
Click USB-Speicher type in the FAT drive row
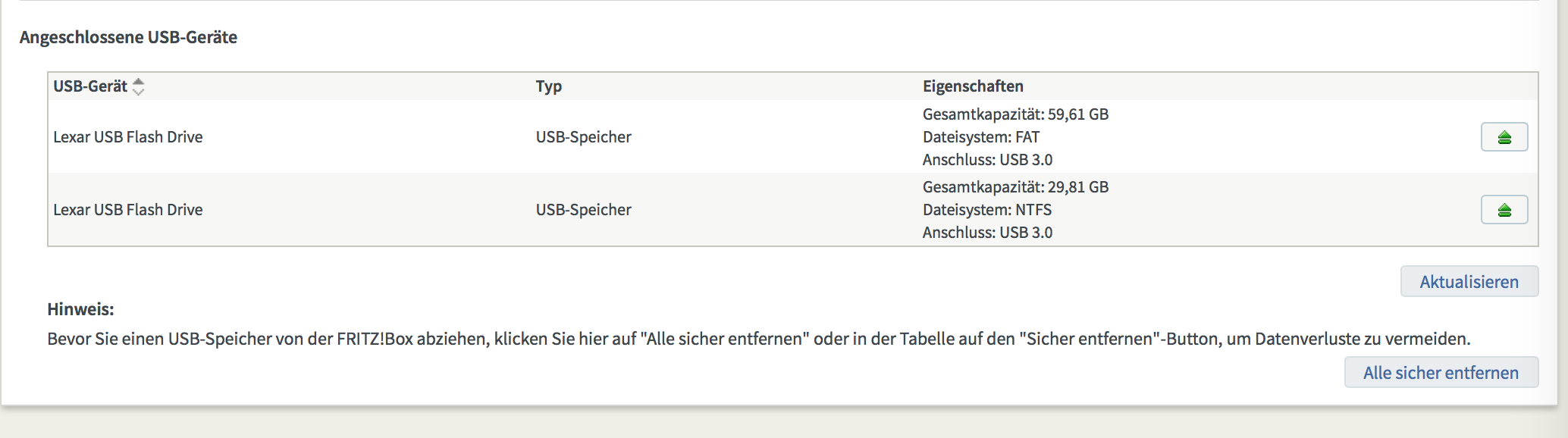click(583, 137)
